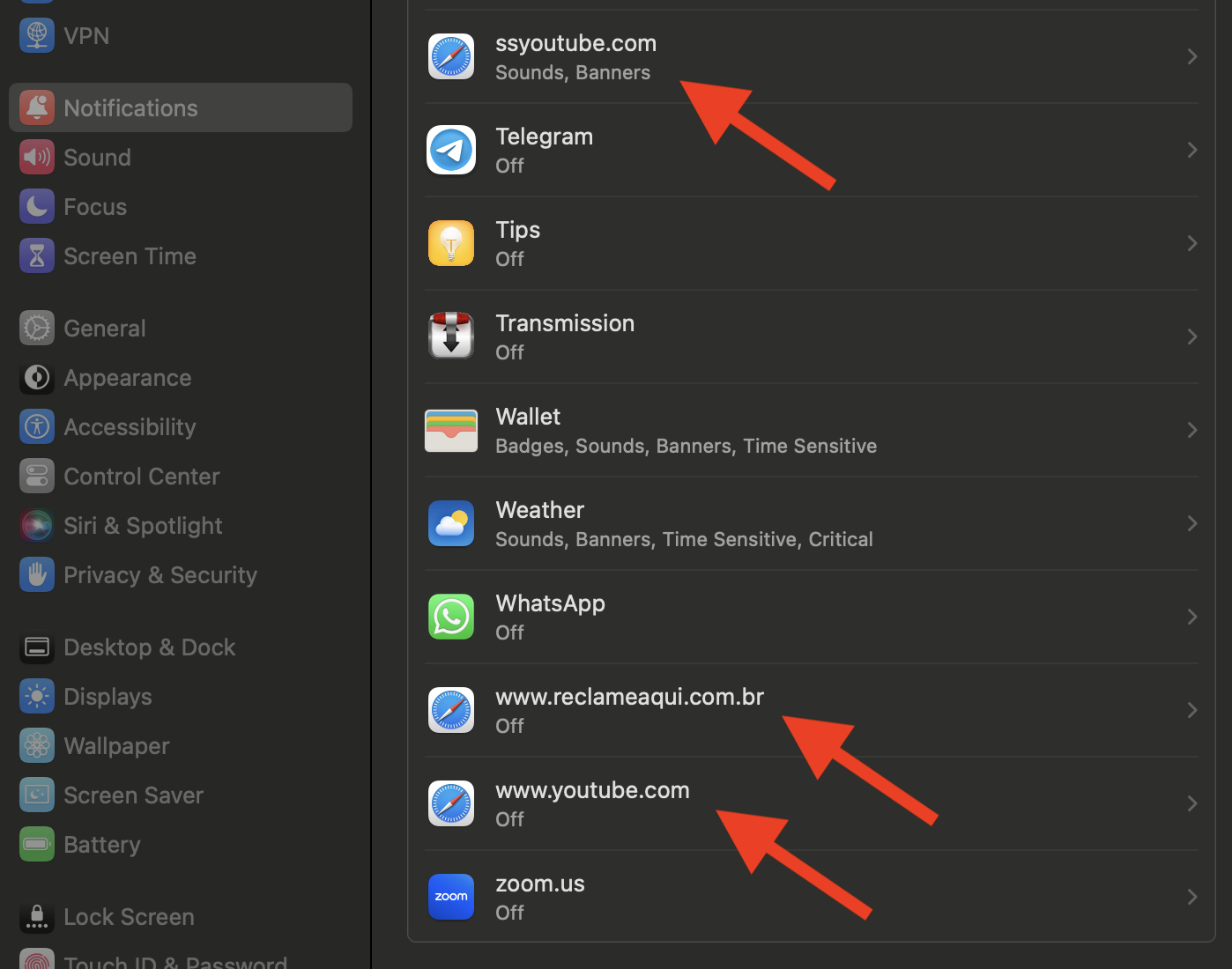Click the blue Zoom app icon

coord(451,897)
